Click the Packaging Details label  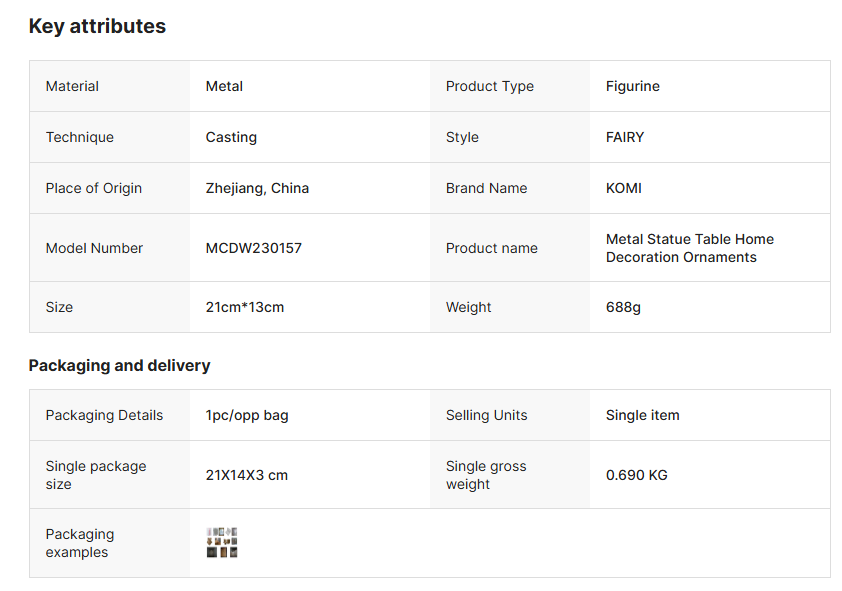(x=104, y=415)
